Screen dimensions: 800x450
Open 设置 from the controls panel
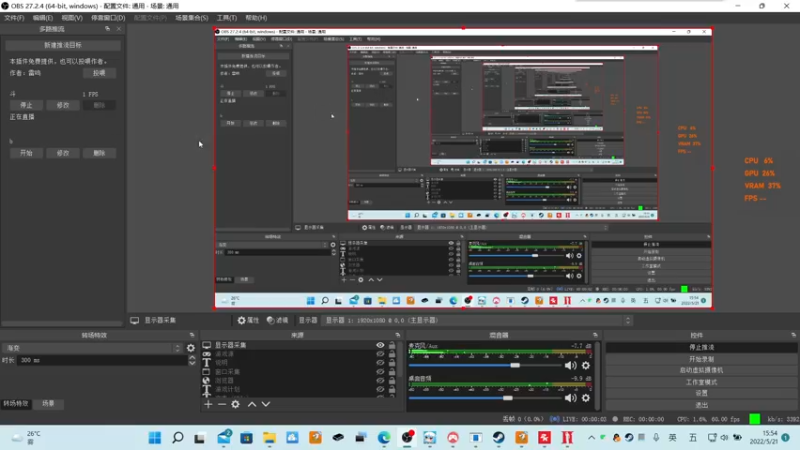[x=702, y=393]
